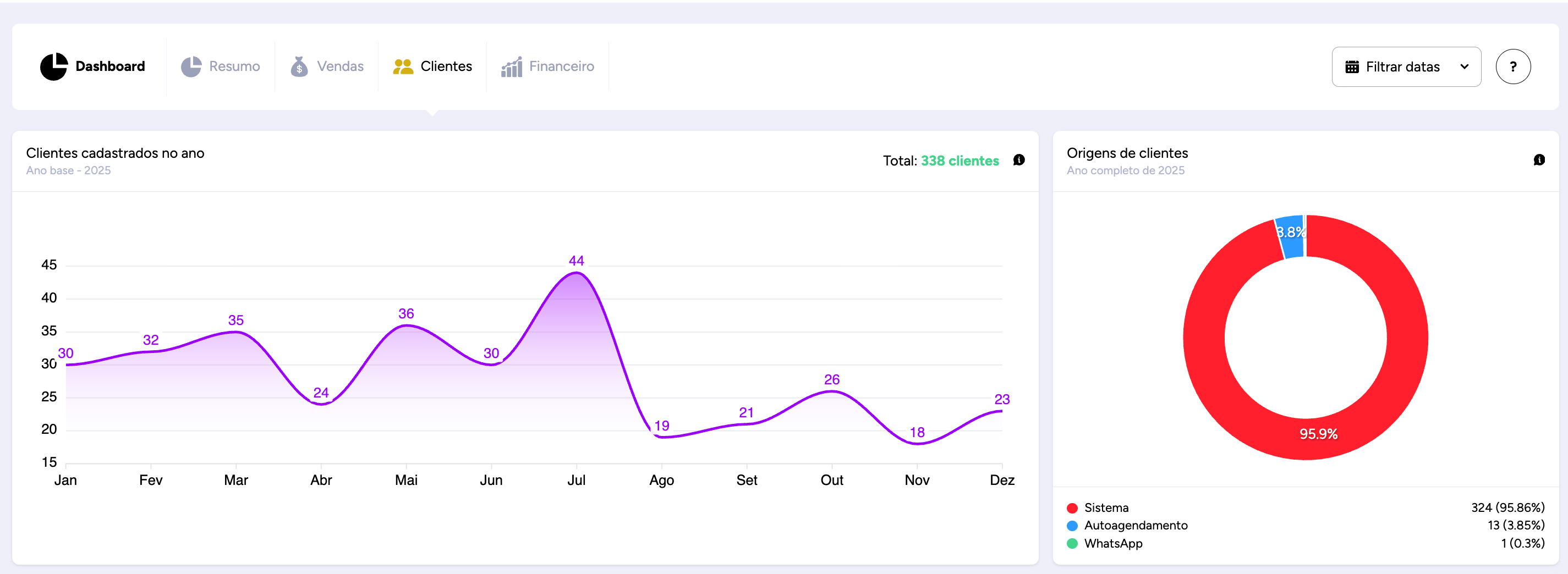Click the 338 clientes total link
The width and height of the screenshot is (1568, 574).
point(960,161)
